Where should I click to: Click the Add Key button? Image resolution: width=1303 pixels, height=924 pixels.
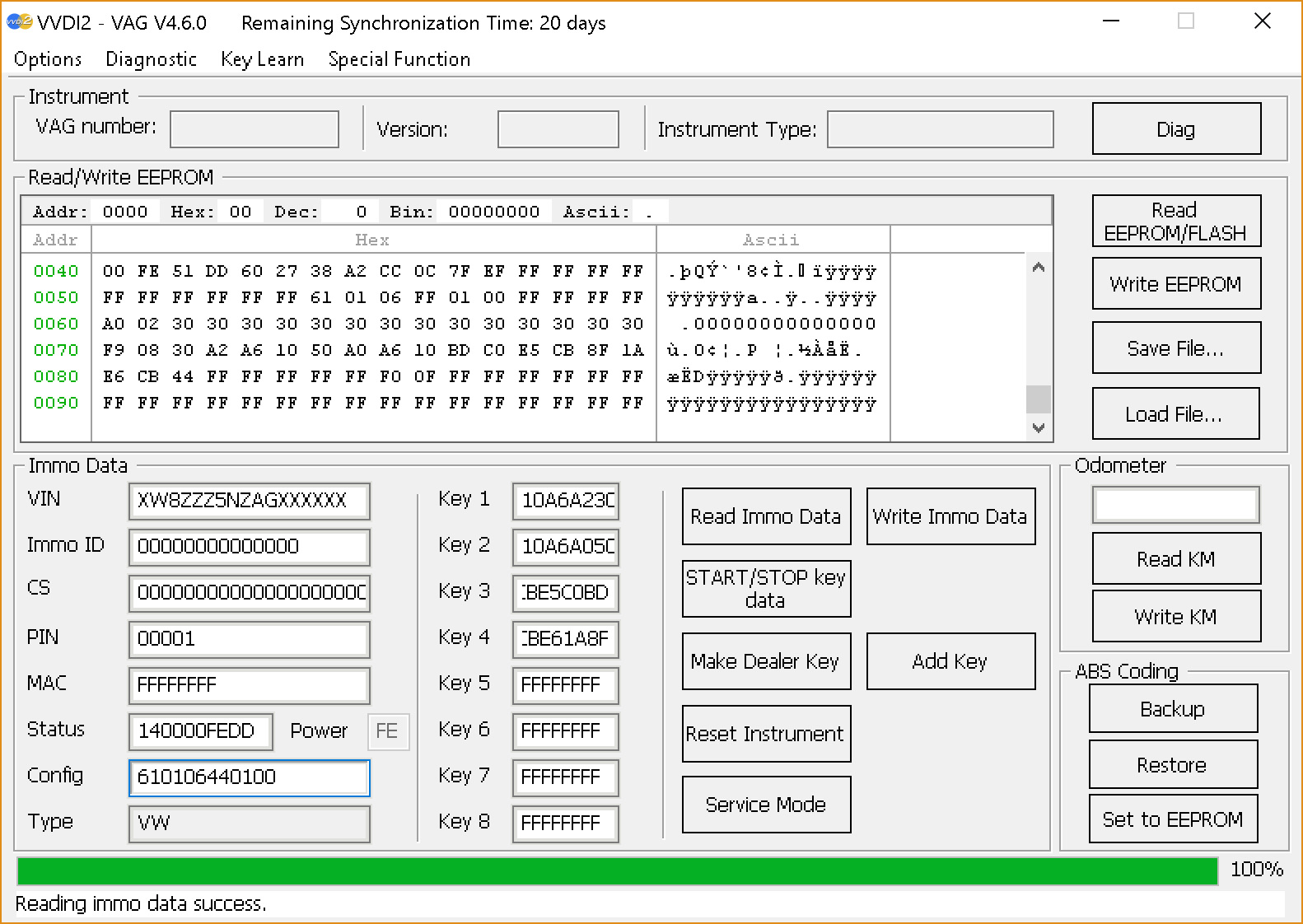coord(950,661)
